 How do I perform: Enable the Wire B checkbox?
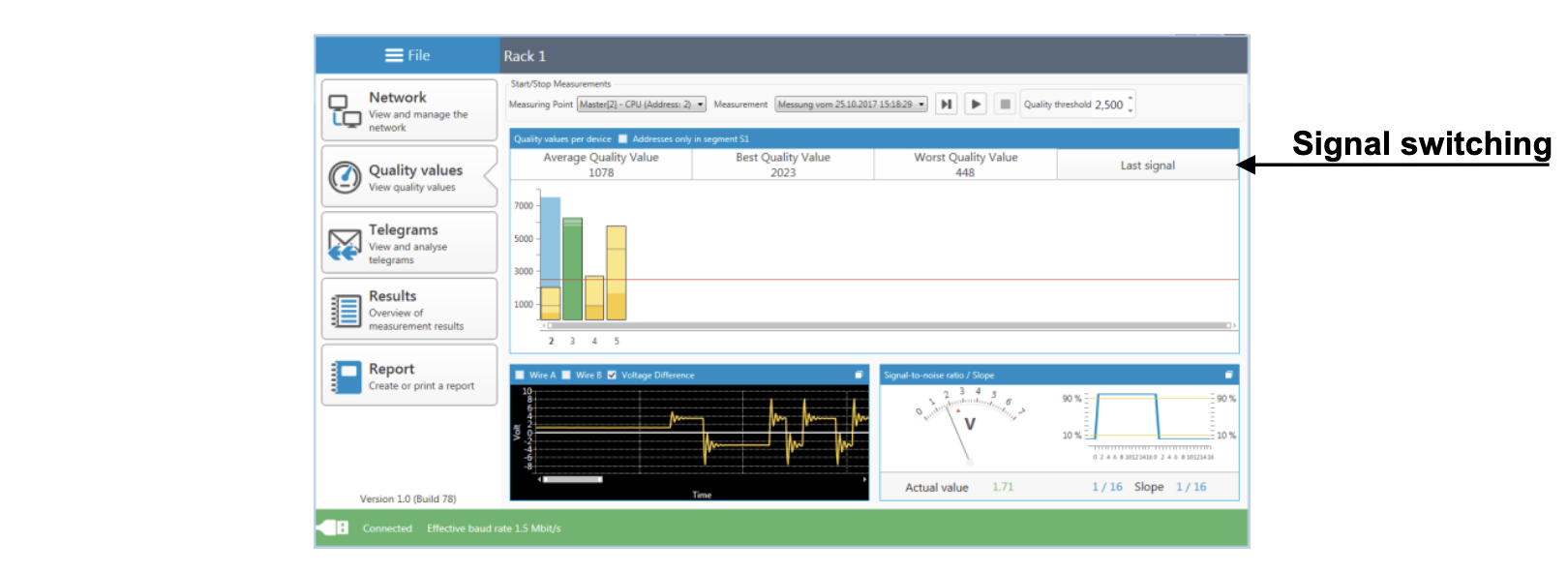566,375
